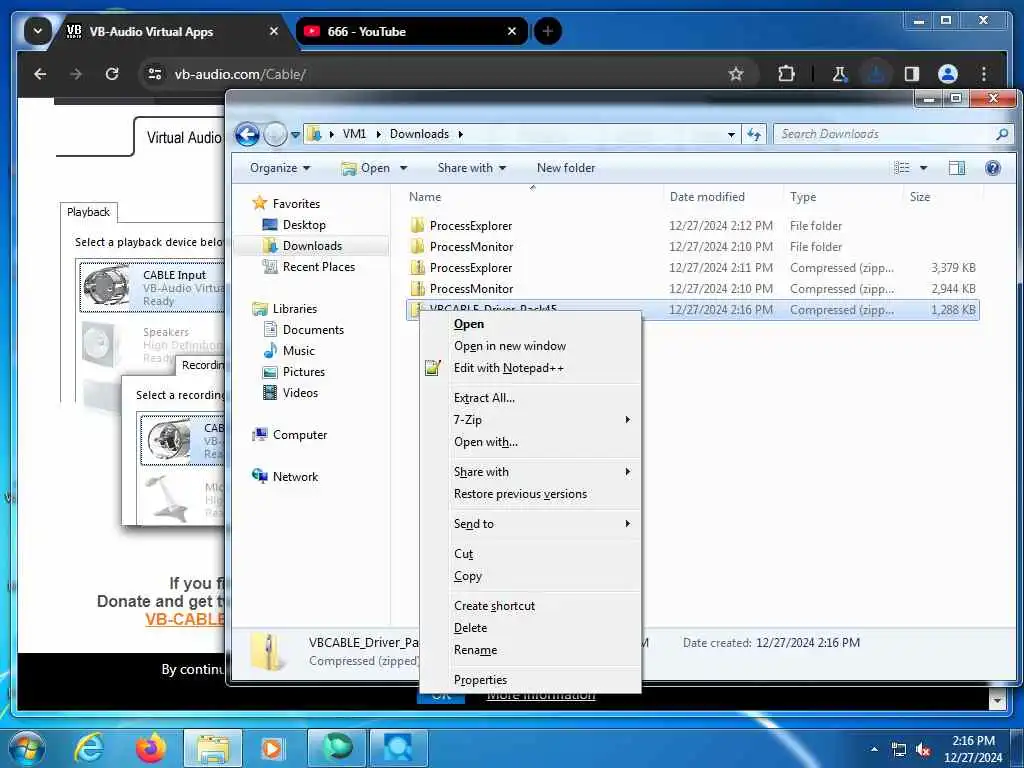Choose Restore previous versions

click(x=530, y=494)
